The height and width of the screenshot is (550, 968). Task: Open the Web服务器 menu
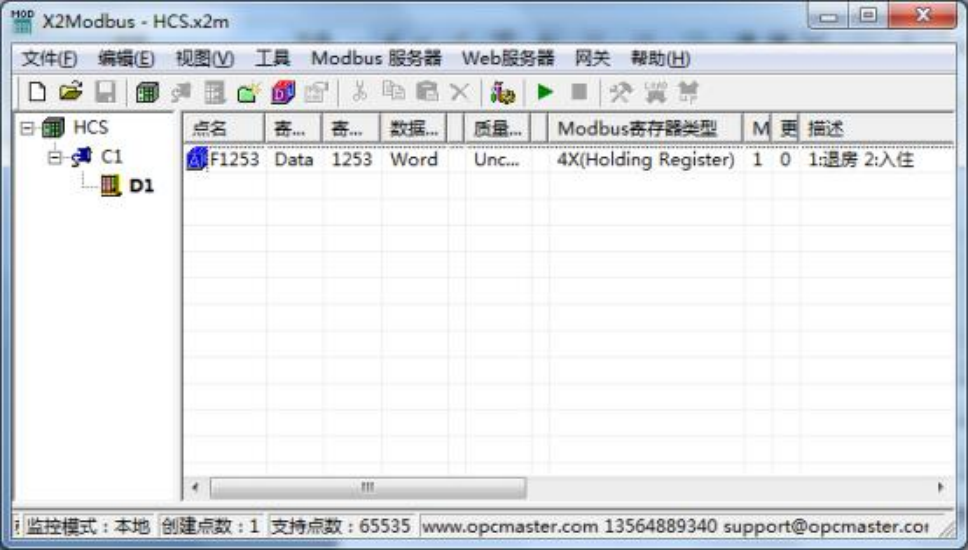pyautogui.click(x=508, y=59)
